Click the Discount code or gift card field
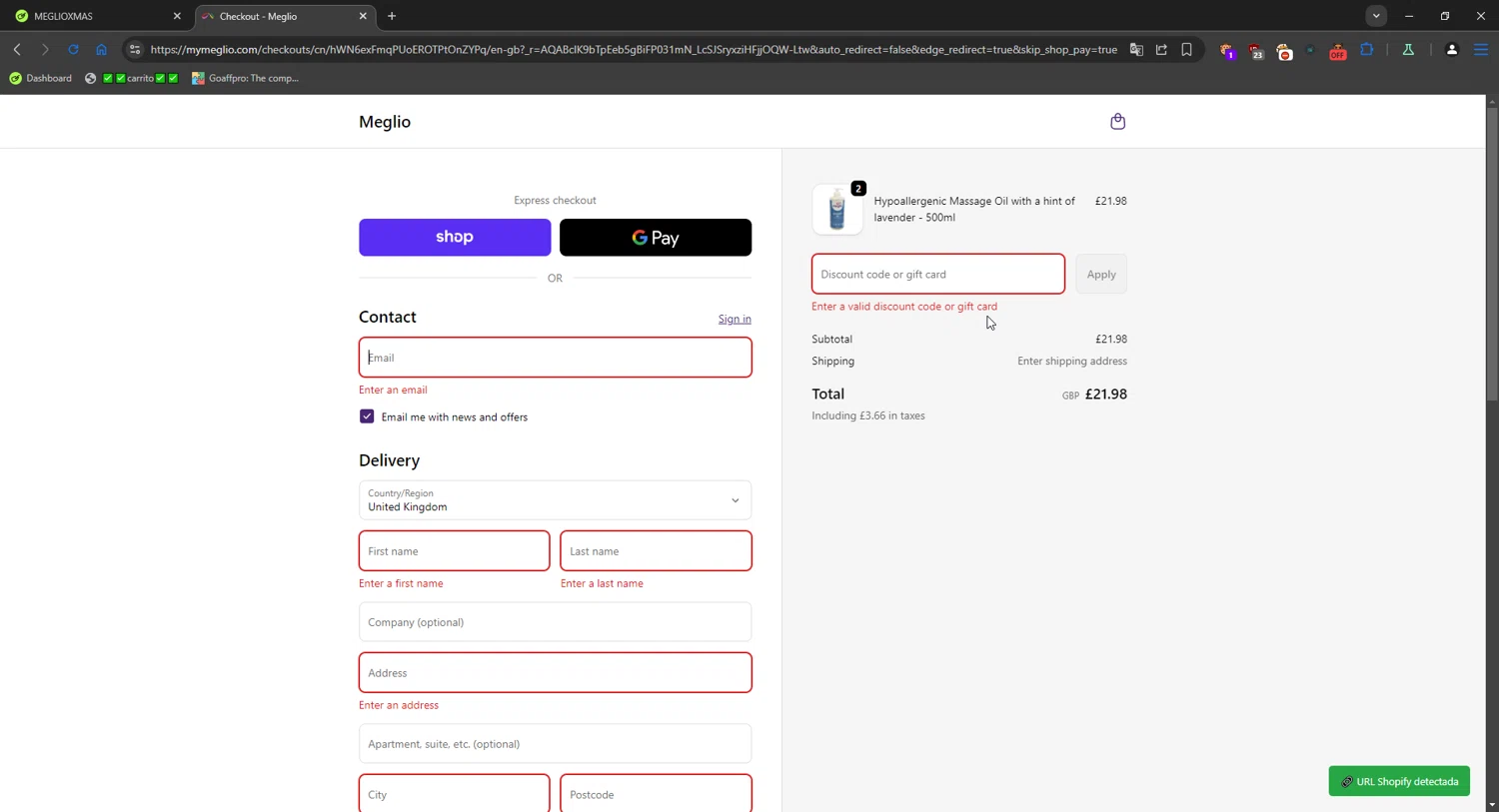The width and height of the screenshot is (1499, 812). pyautogui.click(x=938, y=275)
